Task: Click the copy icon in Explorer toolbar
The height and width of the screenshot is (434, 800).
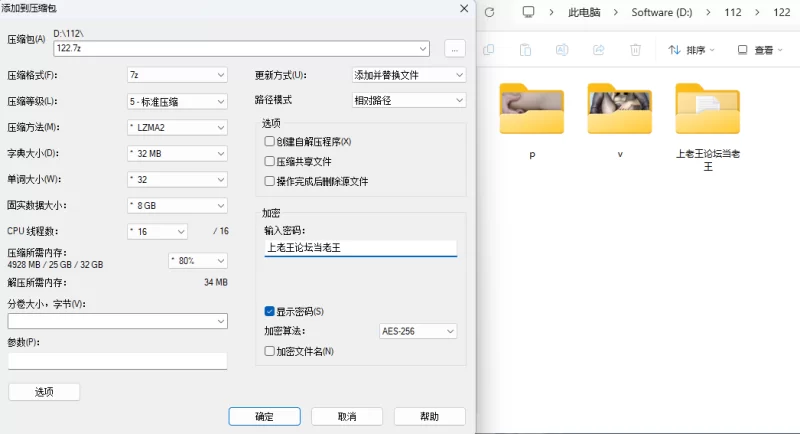Action: (x=489, y=49)
